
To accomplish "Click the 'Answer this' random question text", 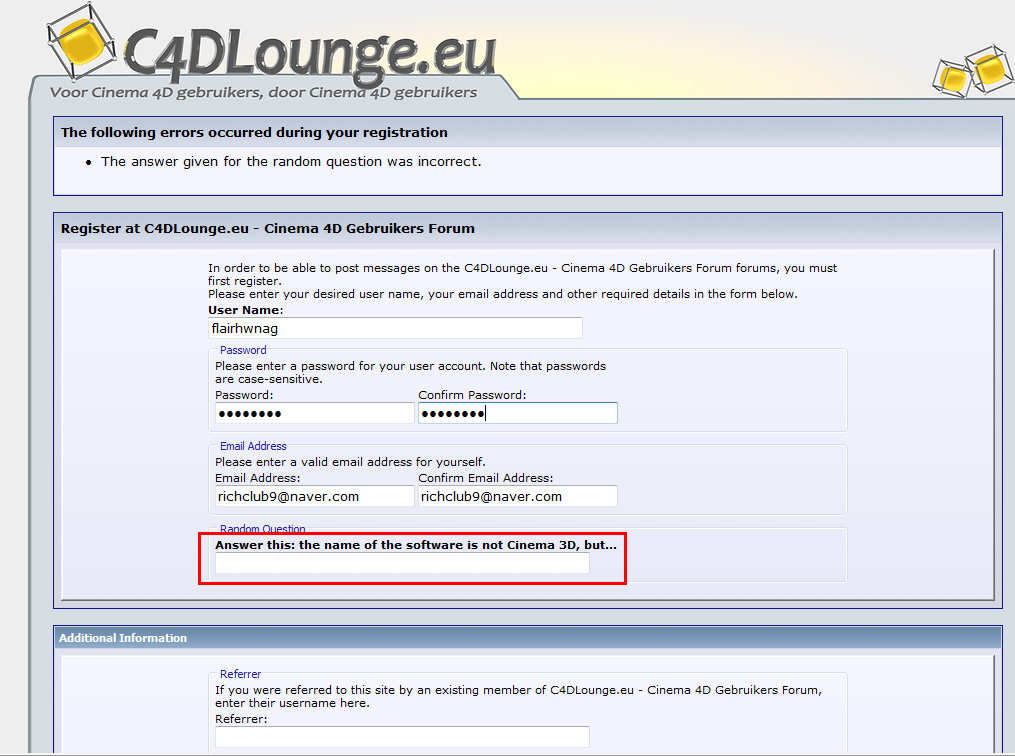I will point(416,545).
